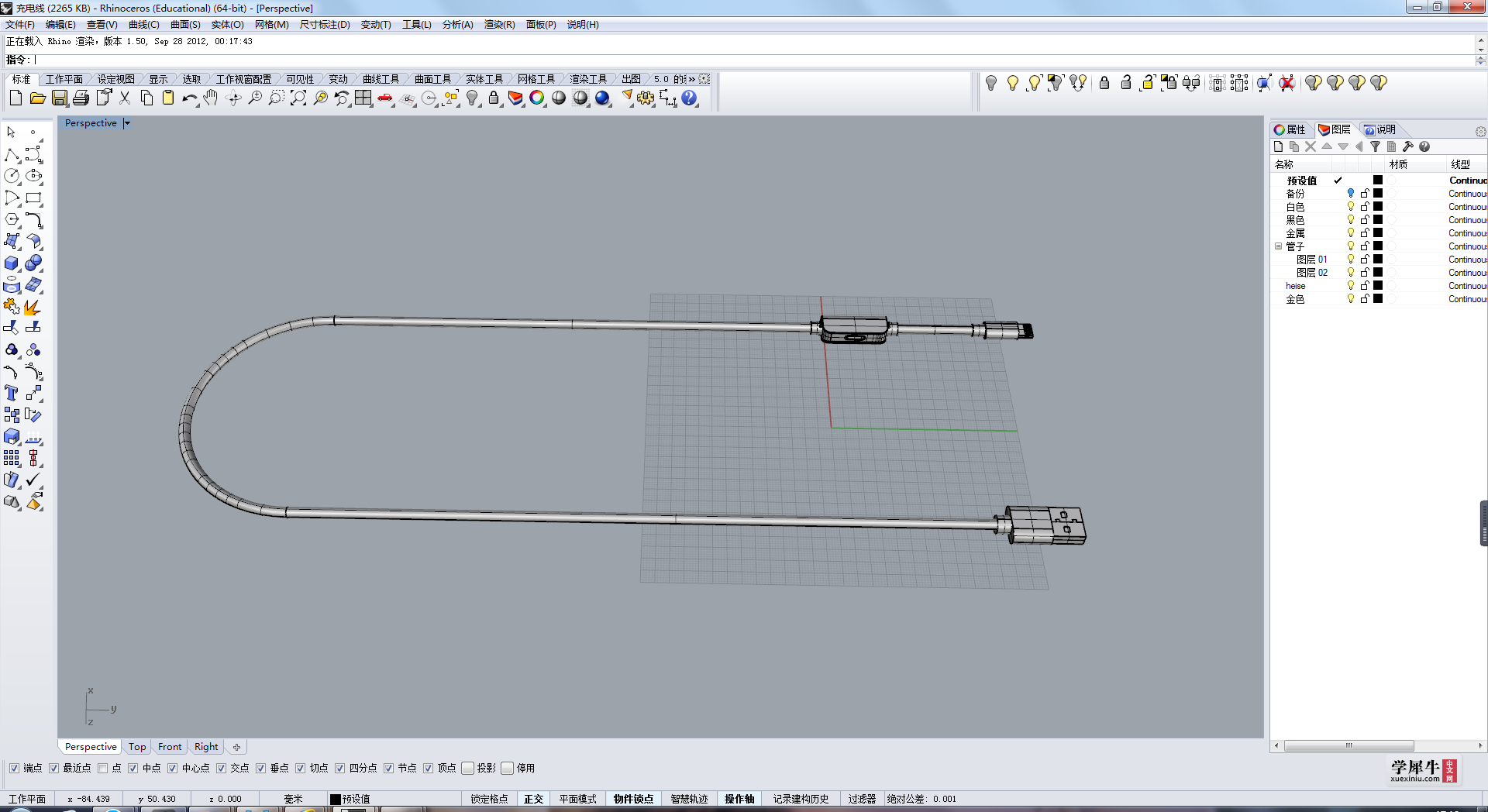Switch to the Right viewport tab
This screenshot has height=812, width=1488.
[206, 747]
